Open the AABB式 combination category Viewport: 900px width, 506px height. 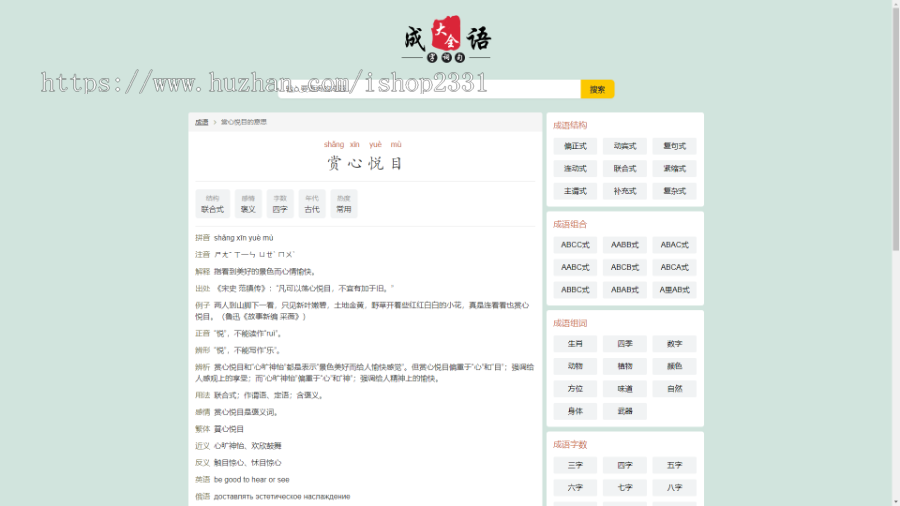point(625,245)
